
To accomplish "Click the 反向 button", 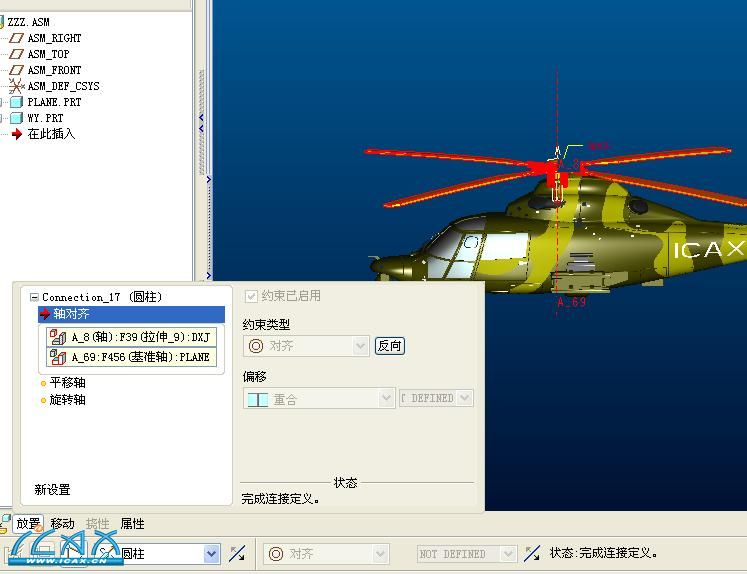I will 390,346.
